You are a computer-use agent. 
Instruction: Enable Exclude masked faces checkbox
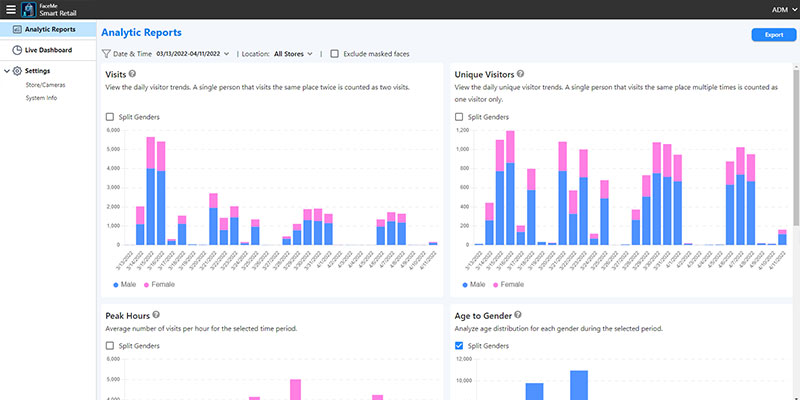[335, 53]
